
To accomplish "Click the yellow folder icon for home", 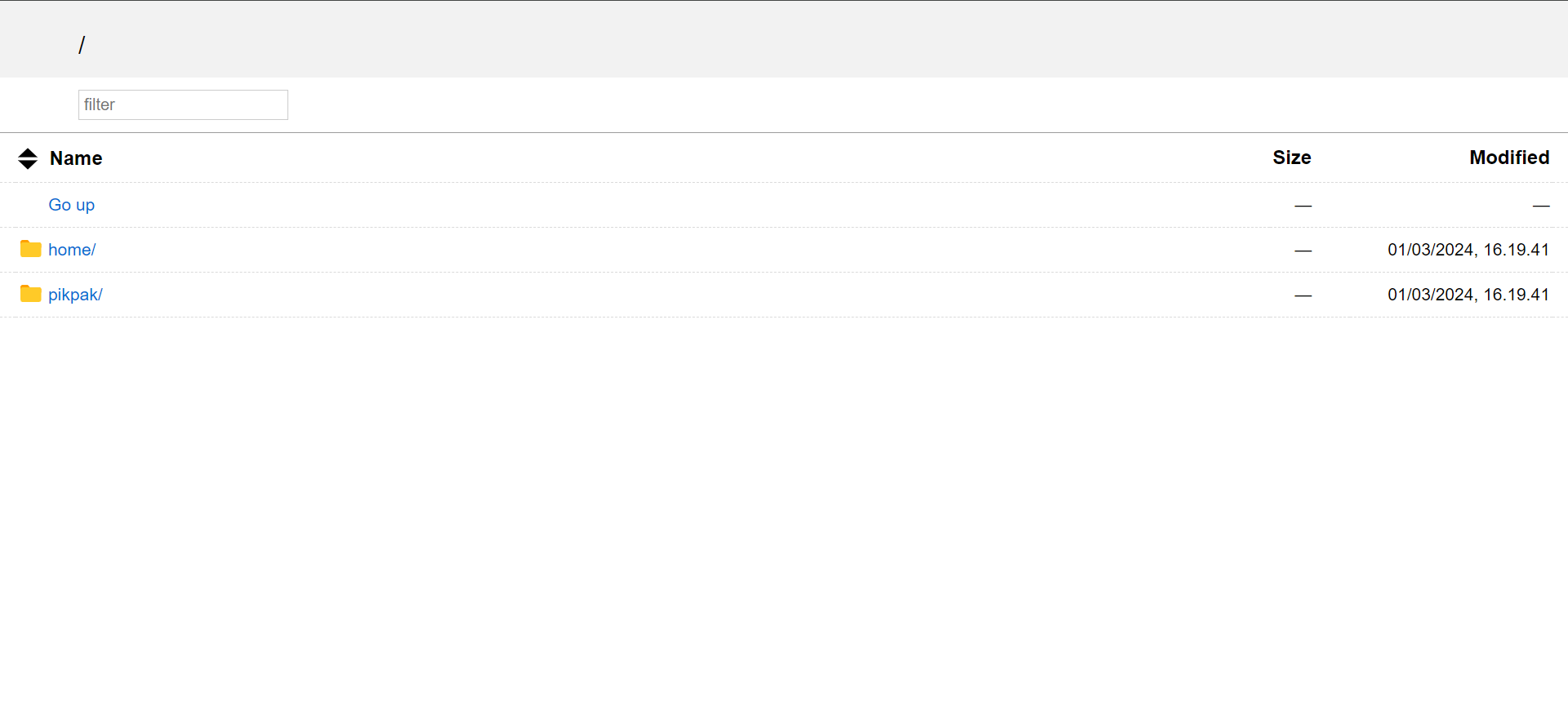I will 31,249.
